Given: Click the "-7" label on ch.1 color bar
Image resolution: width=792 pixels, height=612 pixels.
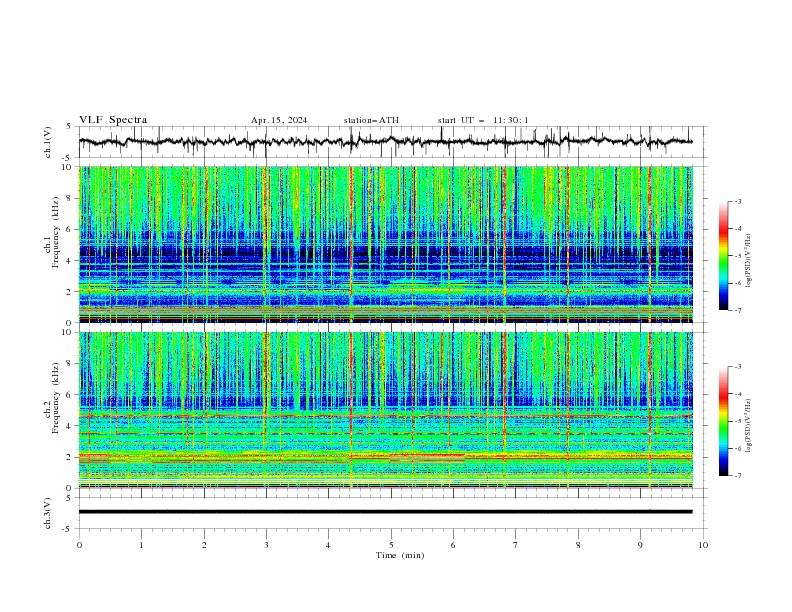Looking at the screenshot, I should point(738,310).
